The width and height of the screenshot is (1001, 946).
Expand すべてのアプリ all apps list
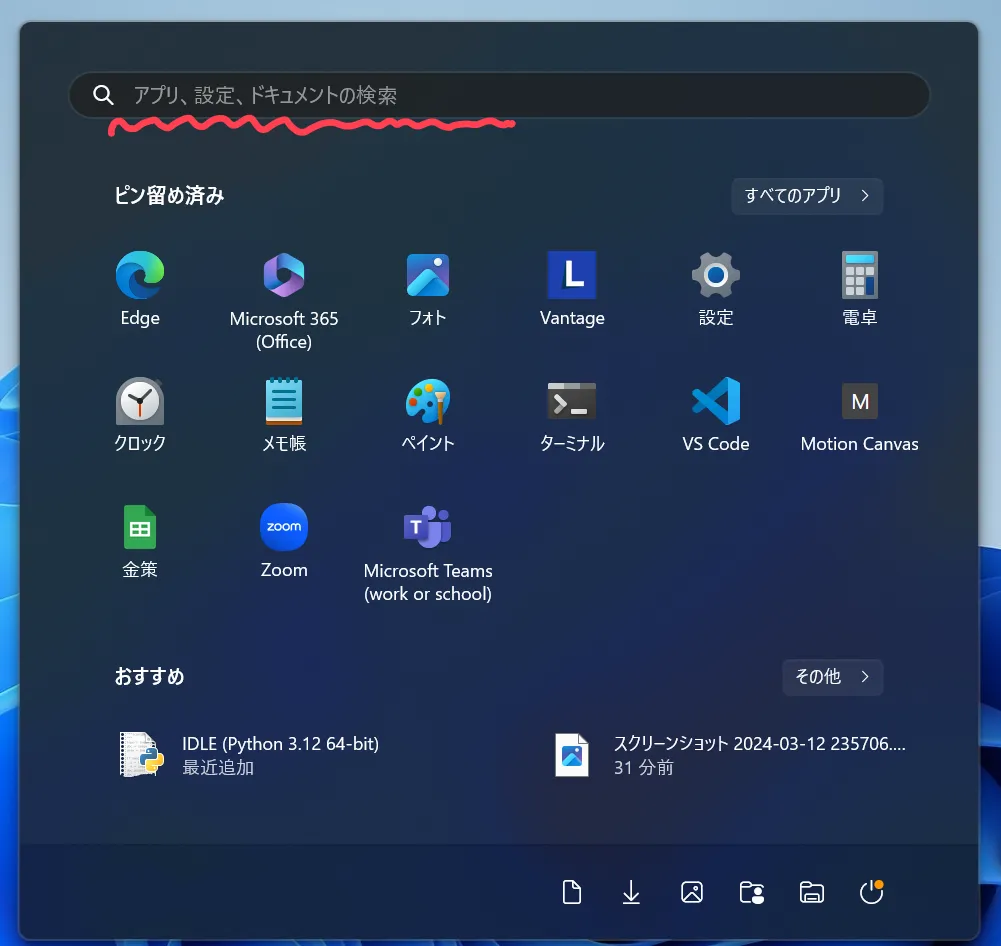tap(807, 196)
